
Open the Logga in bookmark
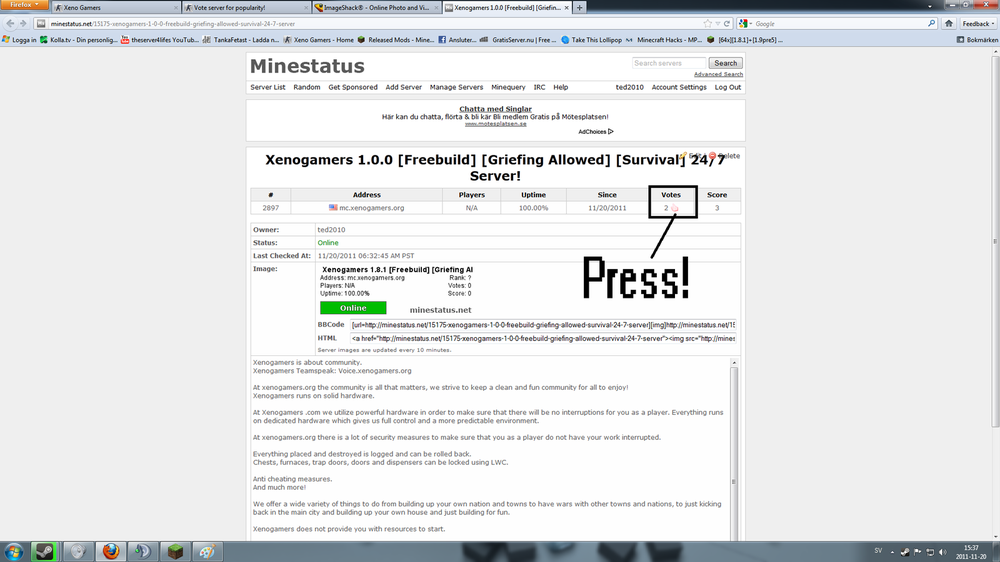click(x=20, y=40)
